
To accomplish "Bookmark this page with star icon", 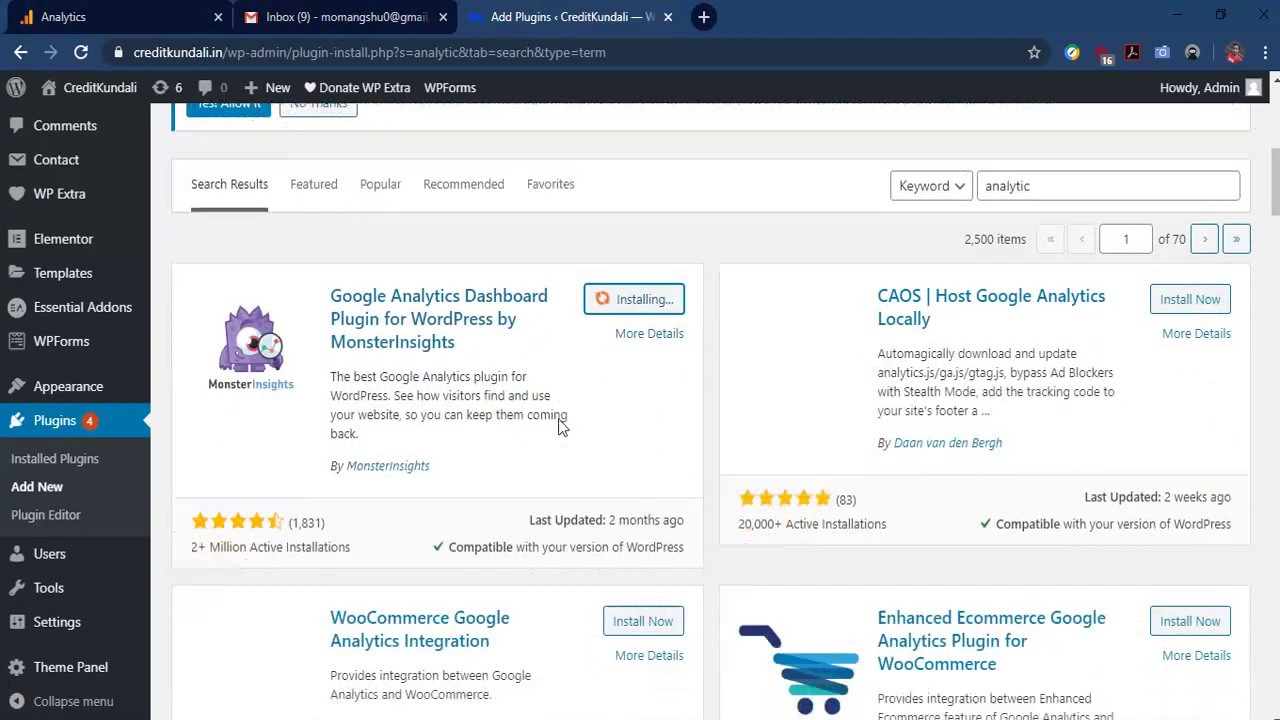I will (x=1034, y=52).
